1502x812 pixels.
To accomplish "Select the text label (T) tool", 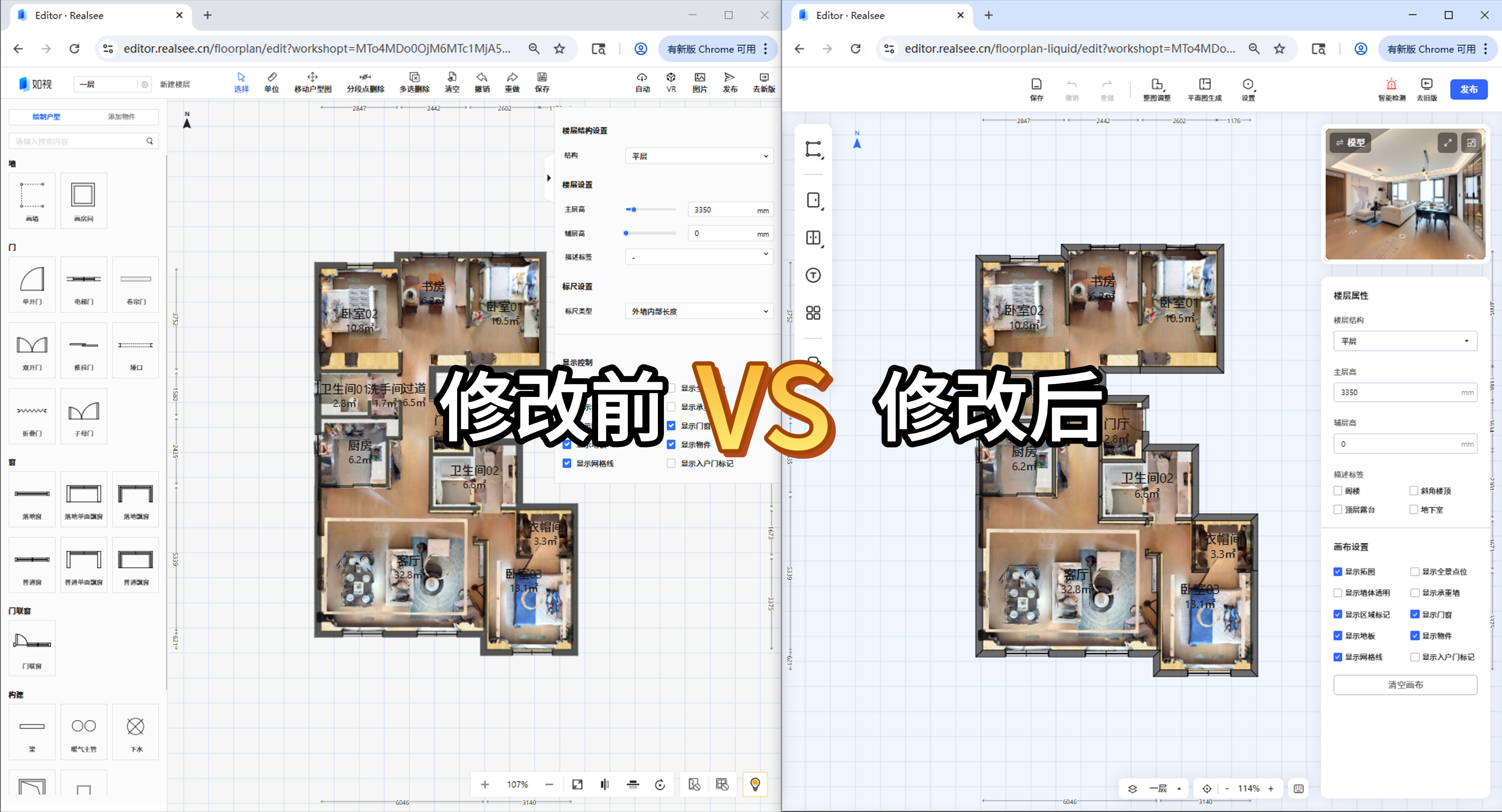I will 814,275.
